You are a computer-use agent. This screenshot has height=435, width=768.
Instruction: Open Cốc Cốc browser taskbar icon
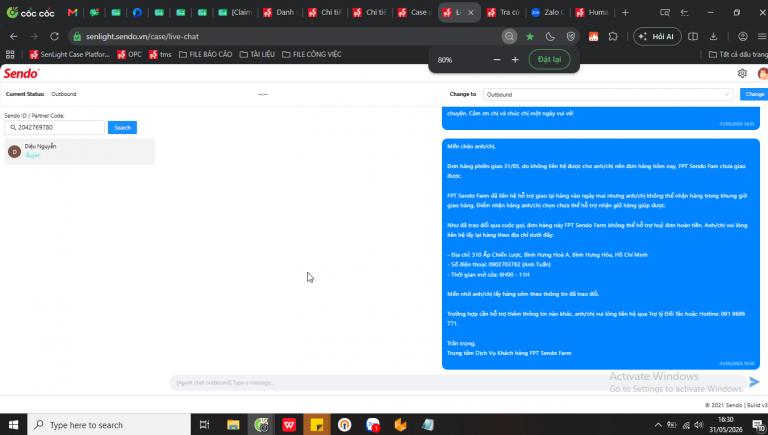tap(261, 425)
